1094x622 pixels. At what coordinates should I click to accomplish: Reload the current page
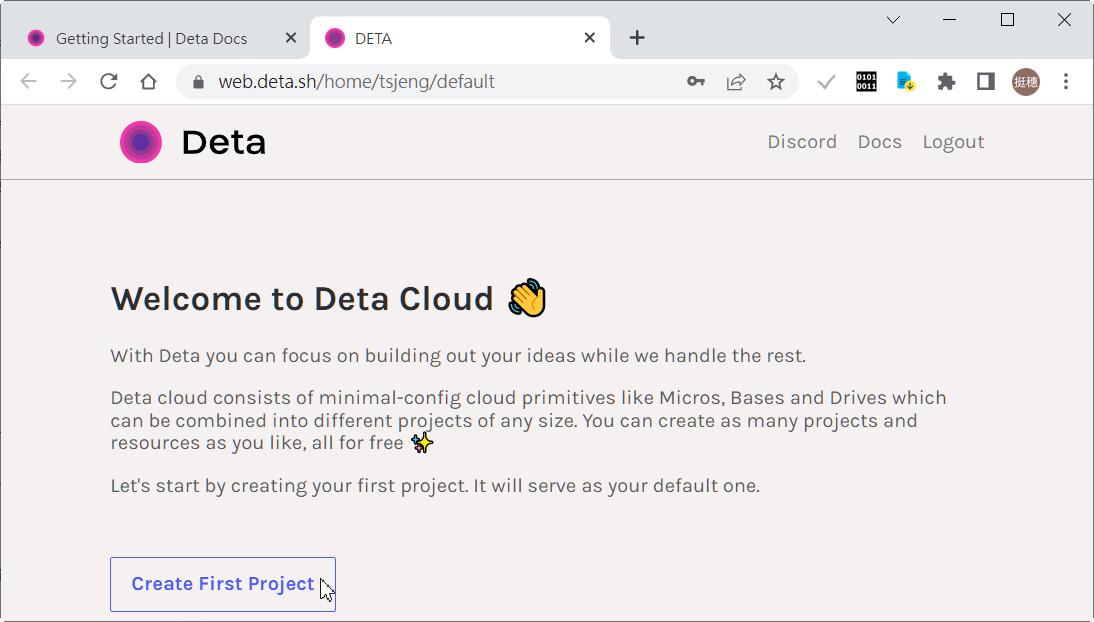tap(108, 82)
